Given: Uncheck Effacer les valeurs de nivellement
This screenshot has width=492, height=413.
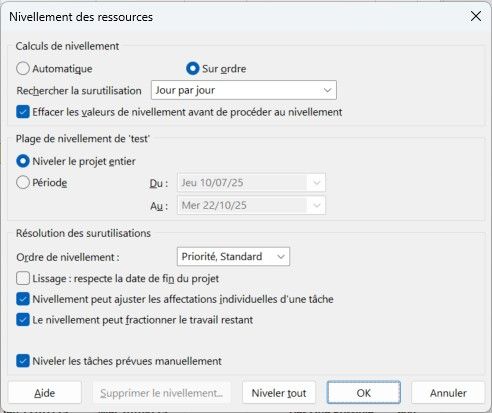Looking at the screenshot, I should pyautogui.click(x=23, y=112).
